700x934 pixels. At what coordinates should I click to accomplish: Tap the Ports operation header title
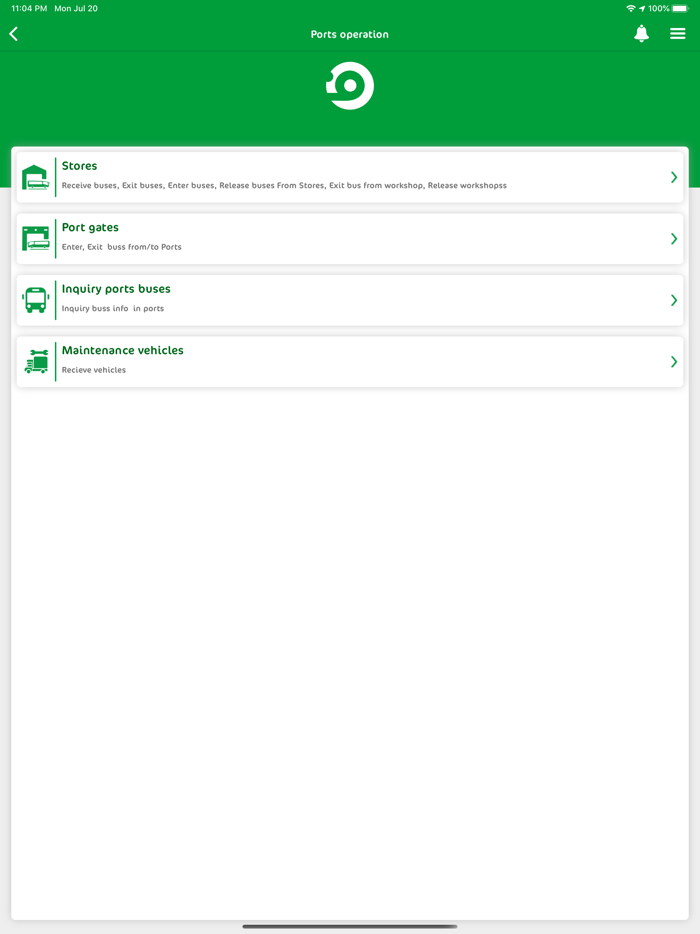tap(350, 35)
